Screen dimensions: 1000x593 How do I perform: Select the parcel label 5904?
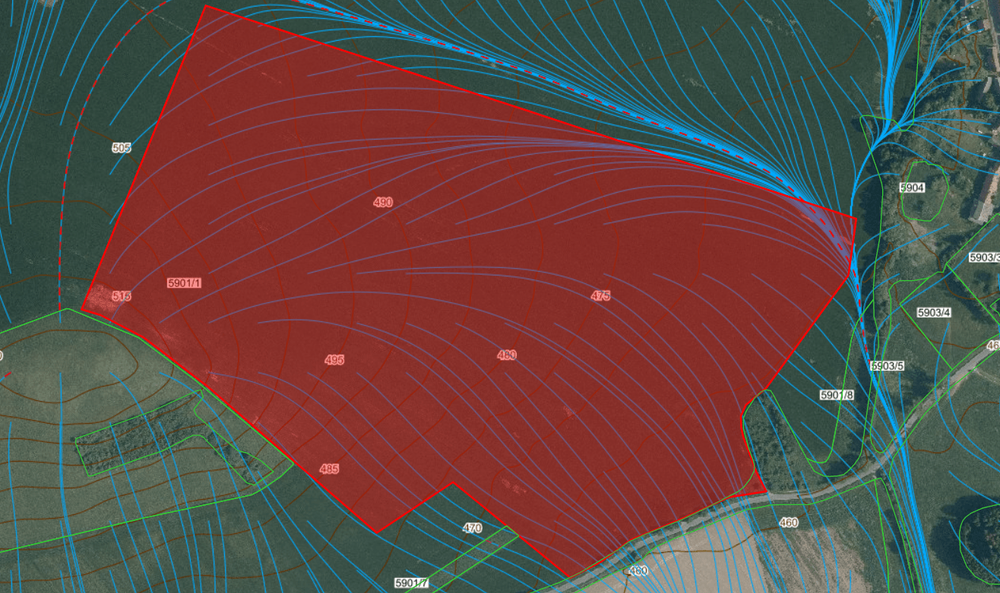tap(912, 187)
